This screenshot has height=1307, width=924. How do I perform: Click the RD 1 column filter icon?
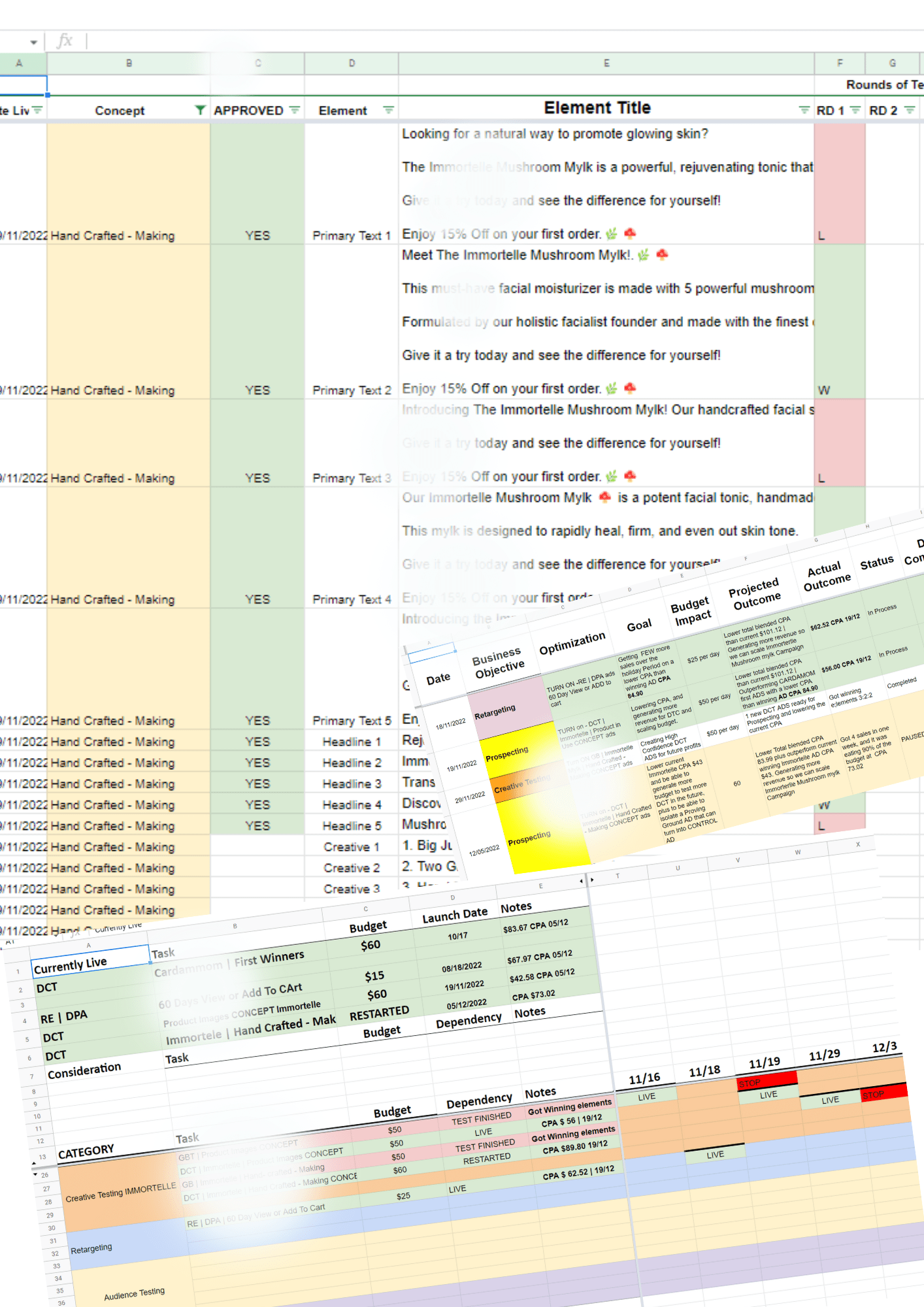855,110
